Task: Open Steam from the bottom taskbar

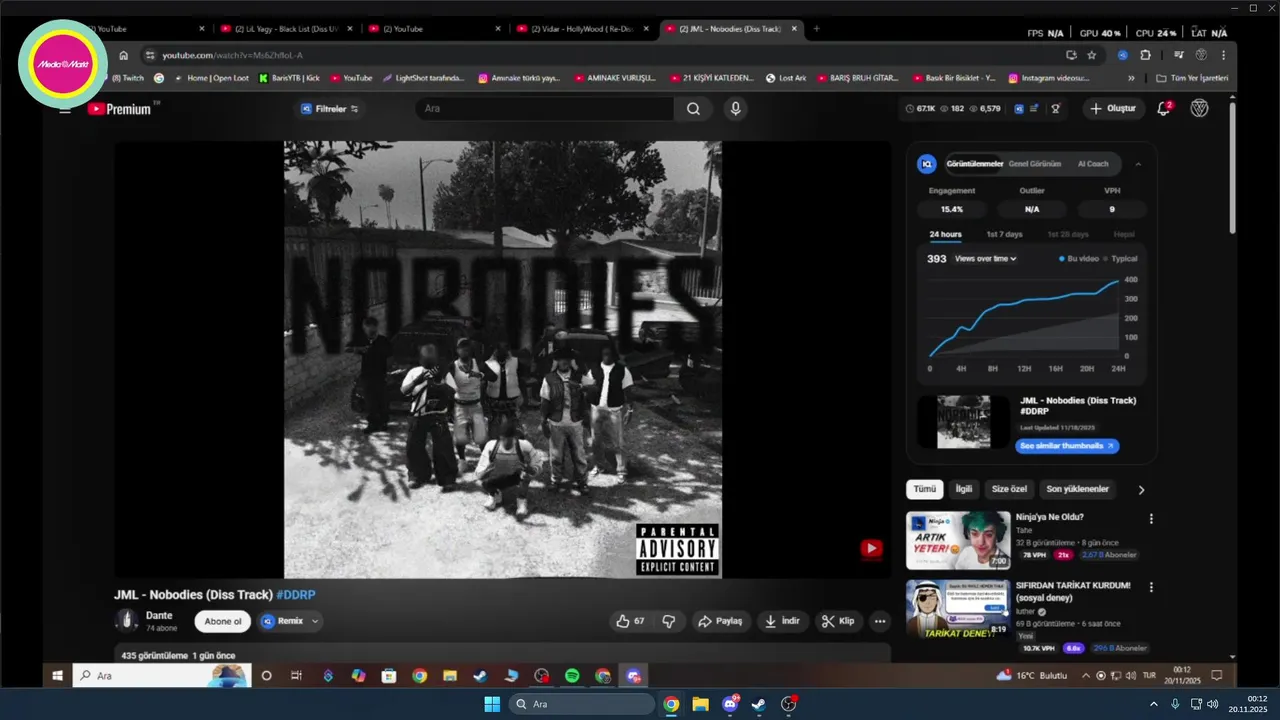Action: click(758, 704)
